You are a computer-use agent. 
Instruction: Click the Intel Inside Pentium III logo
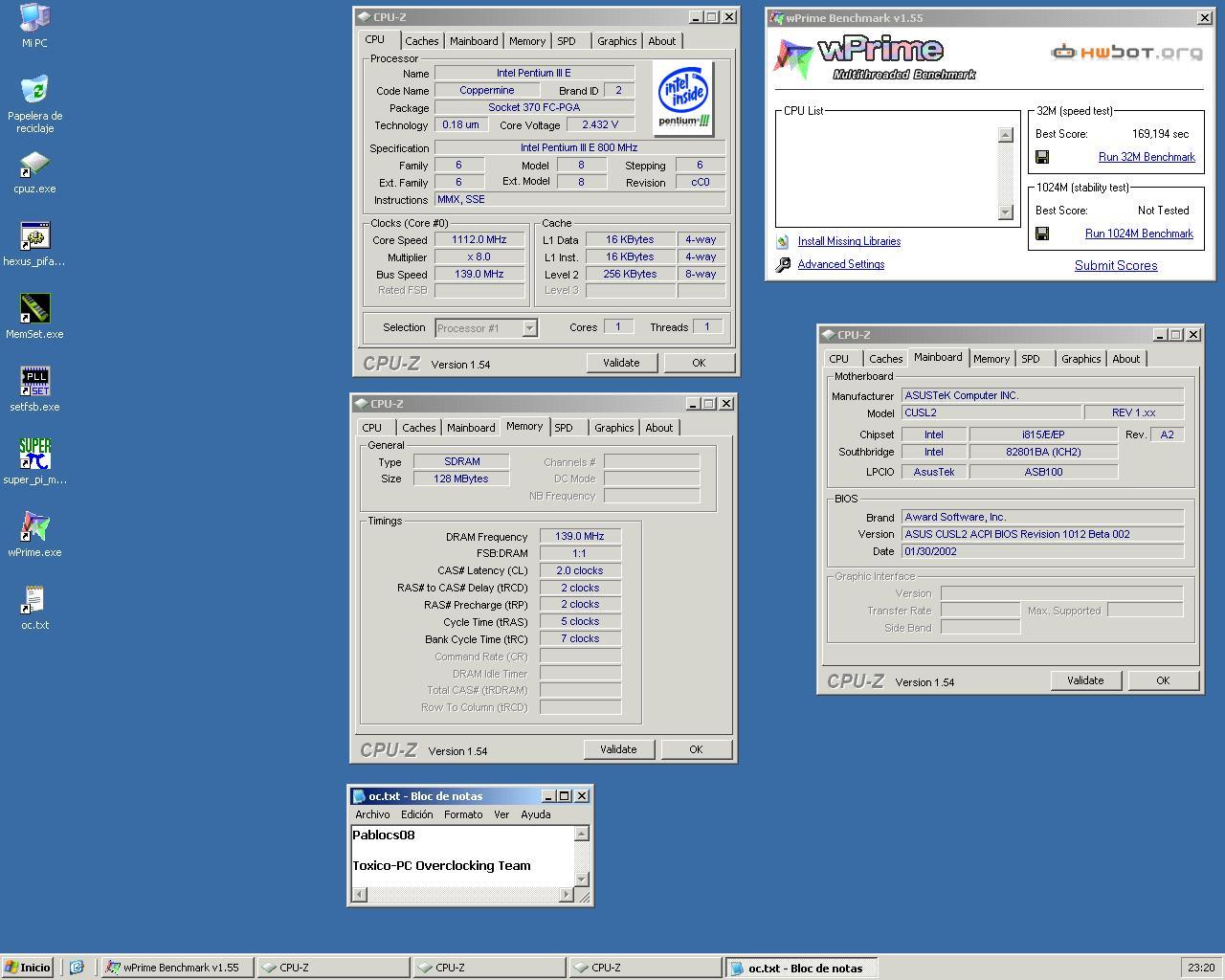click(x=683, y=98)
